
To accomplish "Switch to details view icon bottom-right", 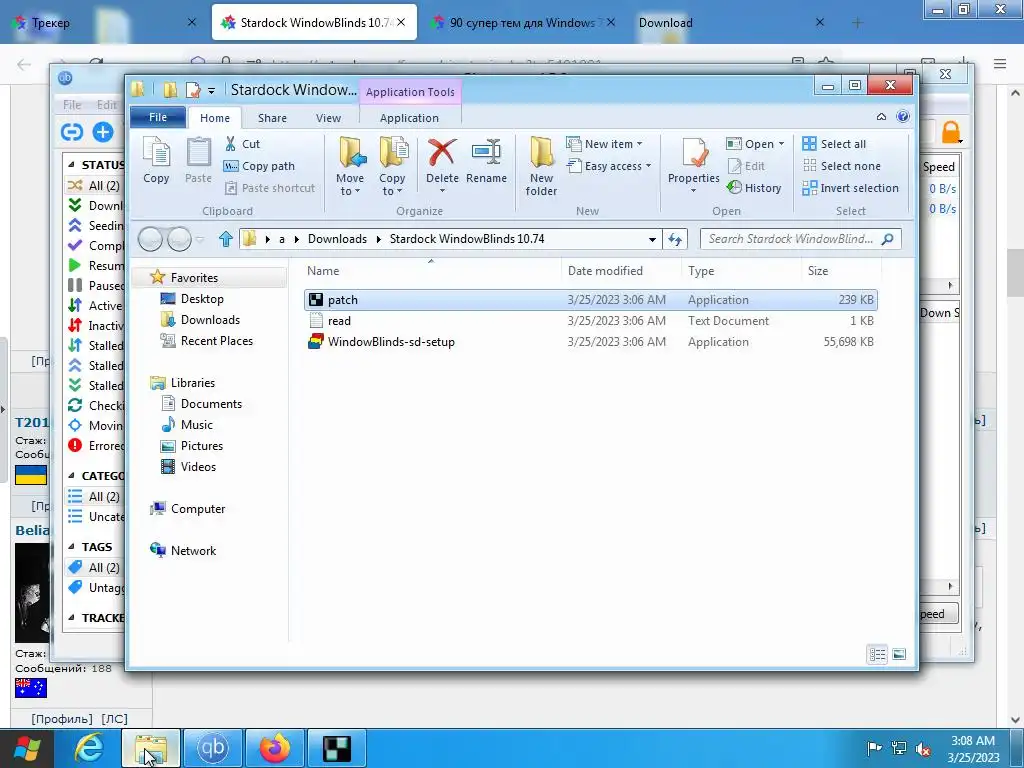I will coord(877,654).
